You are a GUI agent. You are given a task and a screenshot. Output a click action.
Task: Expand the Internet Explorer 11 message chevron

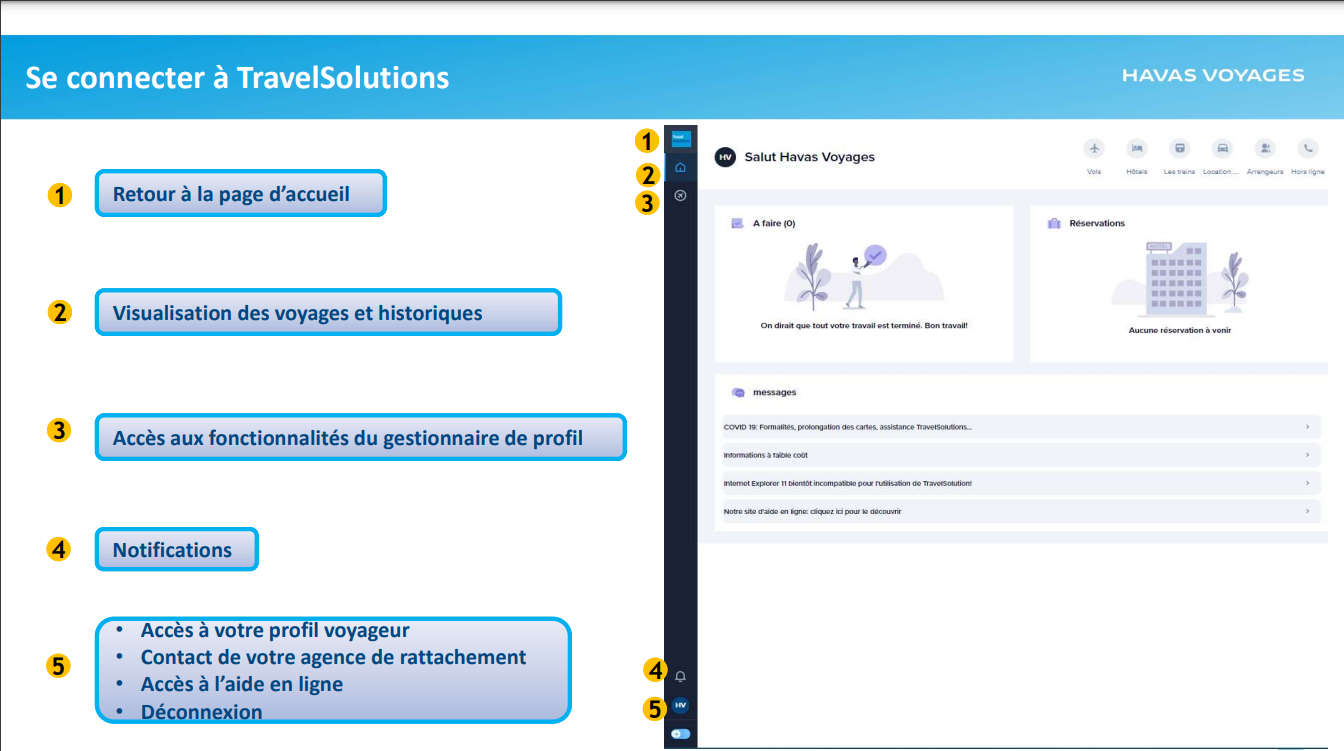tap(1307, 483)
